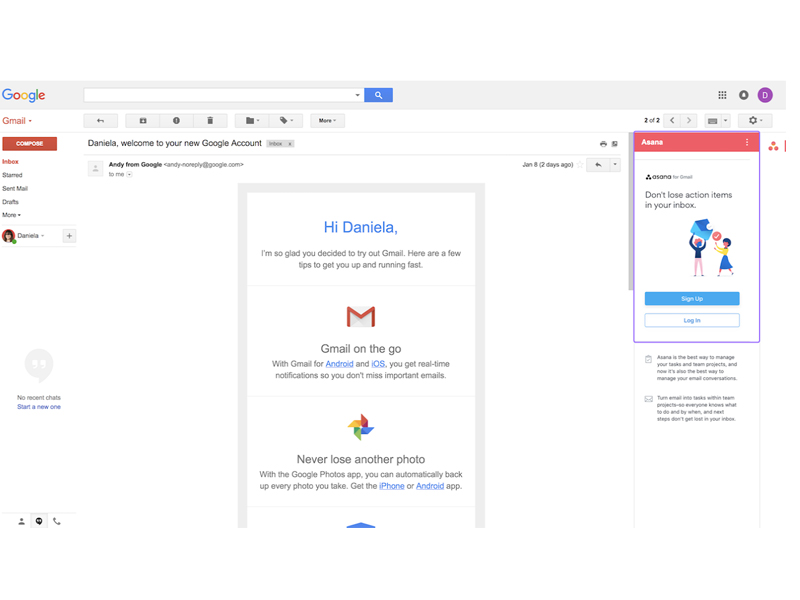Click the Gmail M logo in the email

click(x=361, y=317)
